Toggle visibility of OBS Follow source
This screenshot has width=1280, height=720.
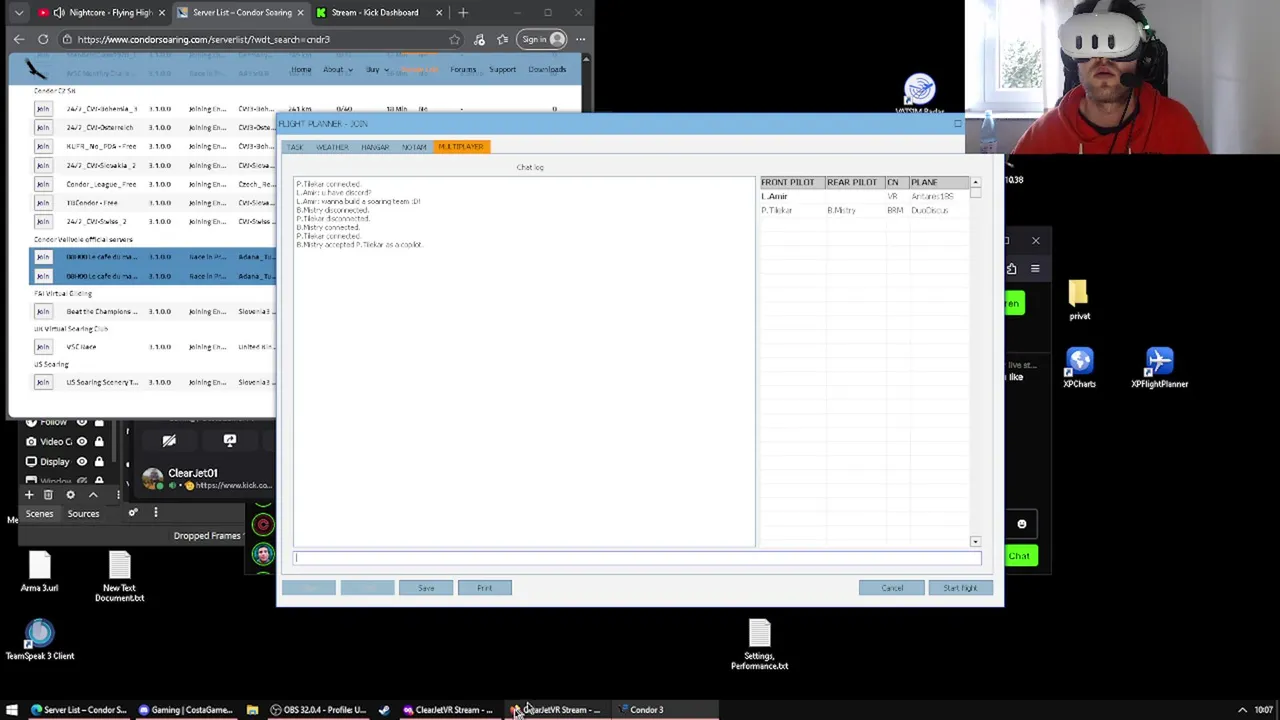coord(82,422)
